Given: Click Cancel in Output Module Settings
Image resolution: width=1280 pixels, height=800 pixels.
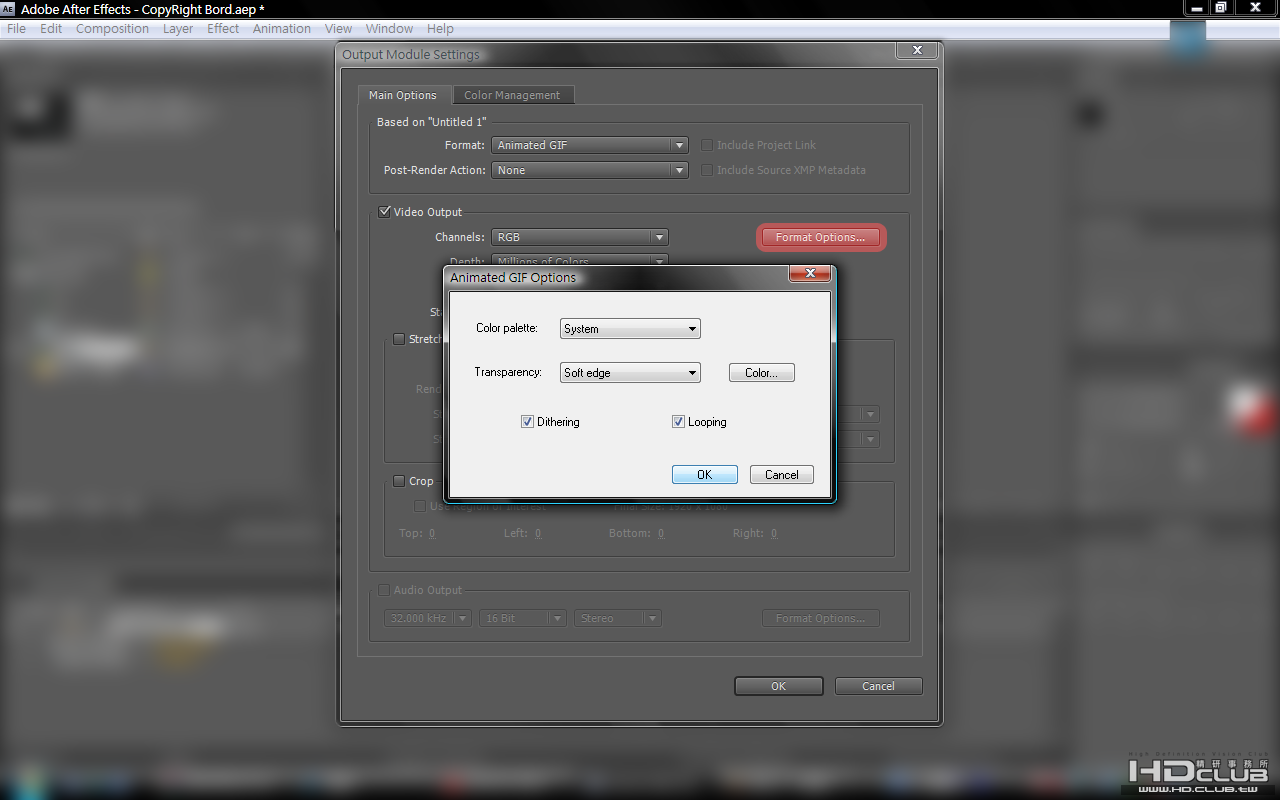Looking at the screenshot, I should click(878, 686).
